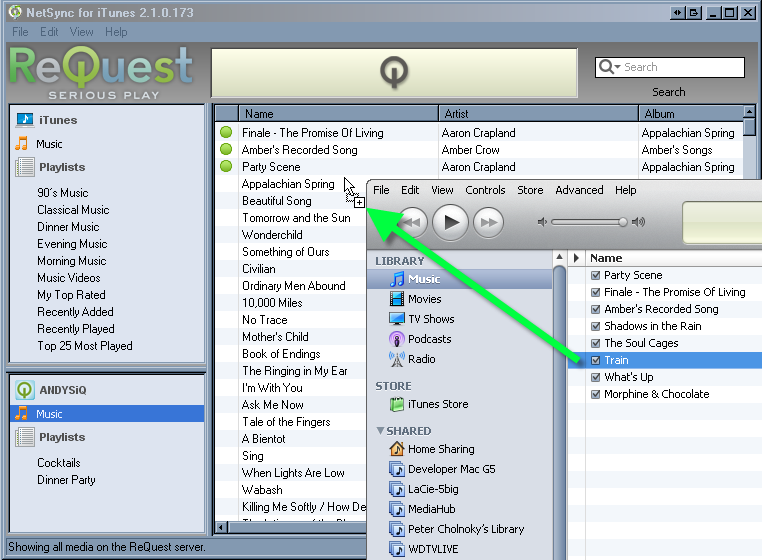Select Music under ANDYSiQ server
The height and width of the screenshot is (560, 762).
coord(107,414)
